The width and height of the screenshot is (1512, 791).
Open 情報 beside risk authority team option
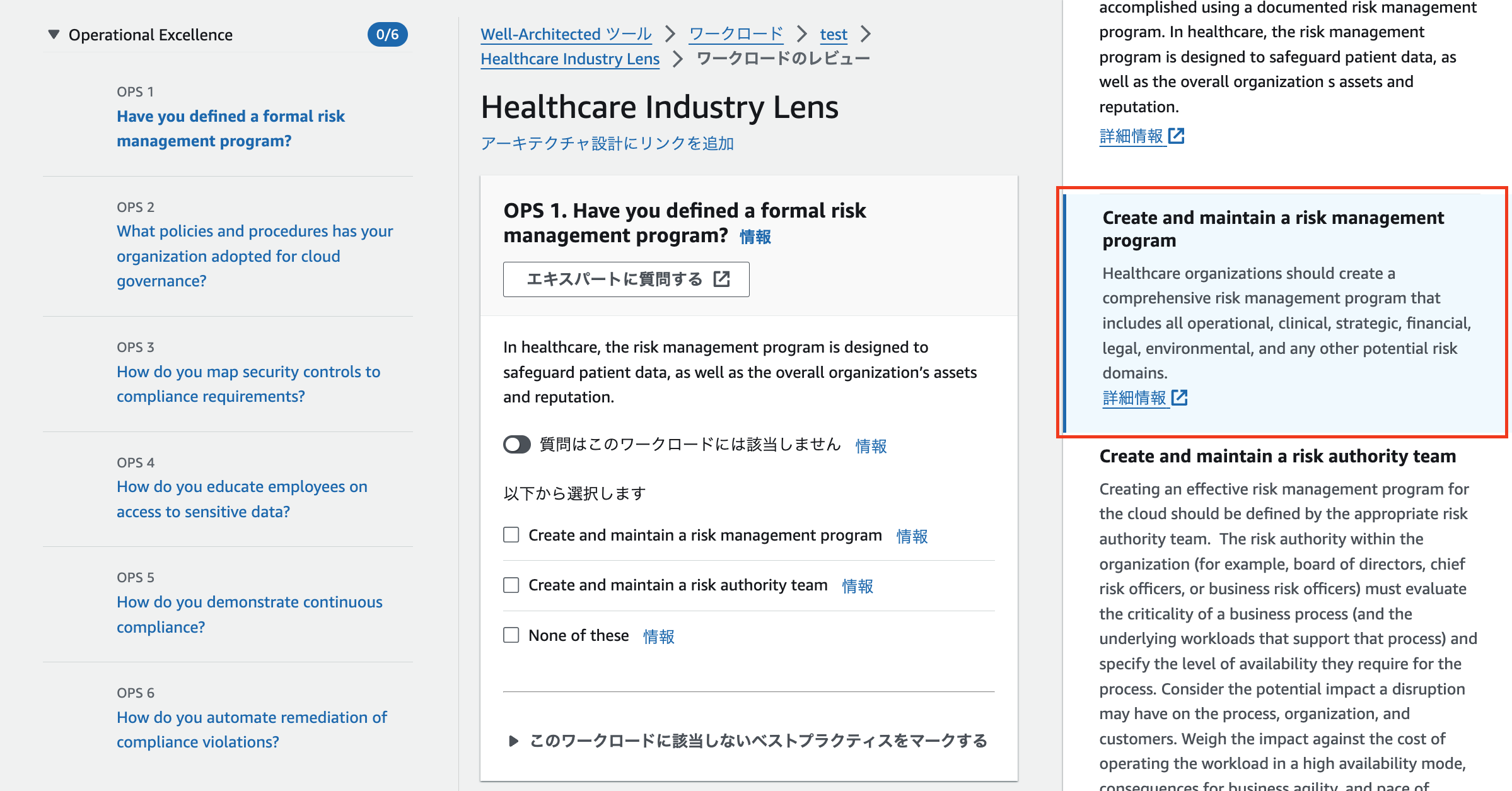[x=858, y=586]
